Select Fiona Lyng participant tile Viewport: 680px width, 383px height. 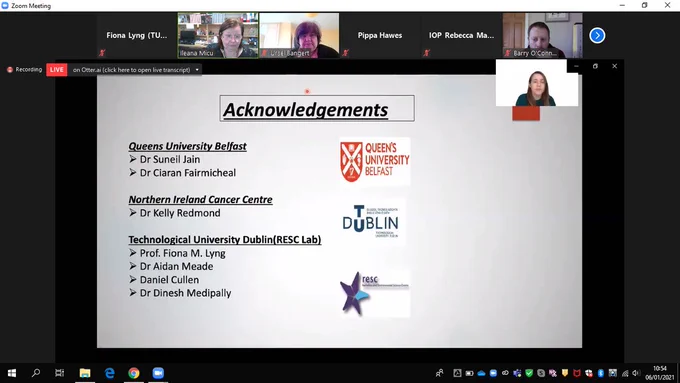pyautogui.click(x=137, y=35)
